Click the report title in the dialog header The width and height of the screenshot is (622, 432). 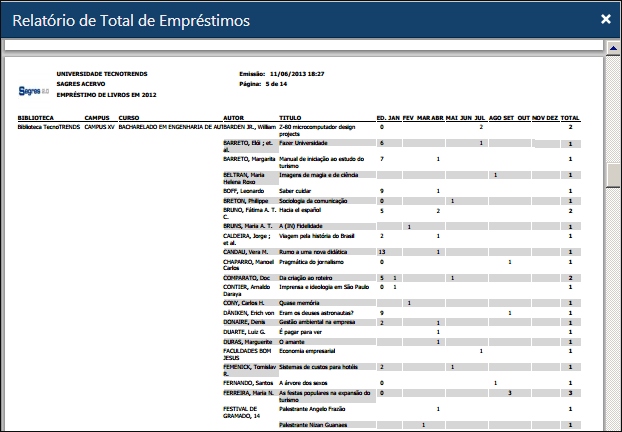[131, 20]
